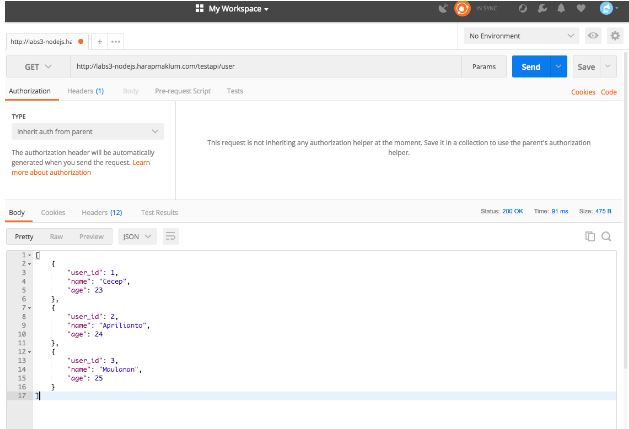Click the heart icon in header
This screenshot has height=429, width=629.
click(580, 9)
